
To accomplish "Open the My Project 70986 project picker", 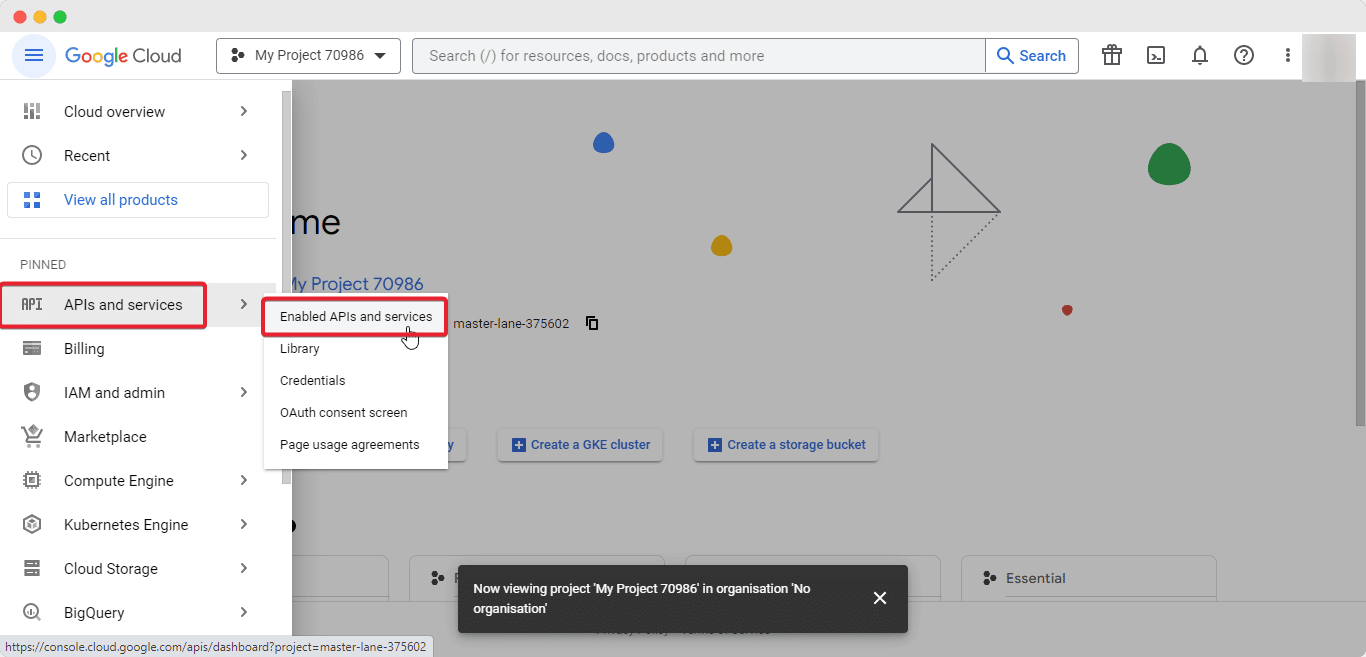I will coord(308,56).
